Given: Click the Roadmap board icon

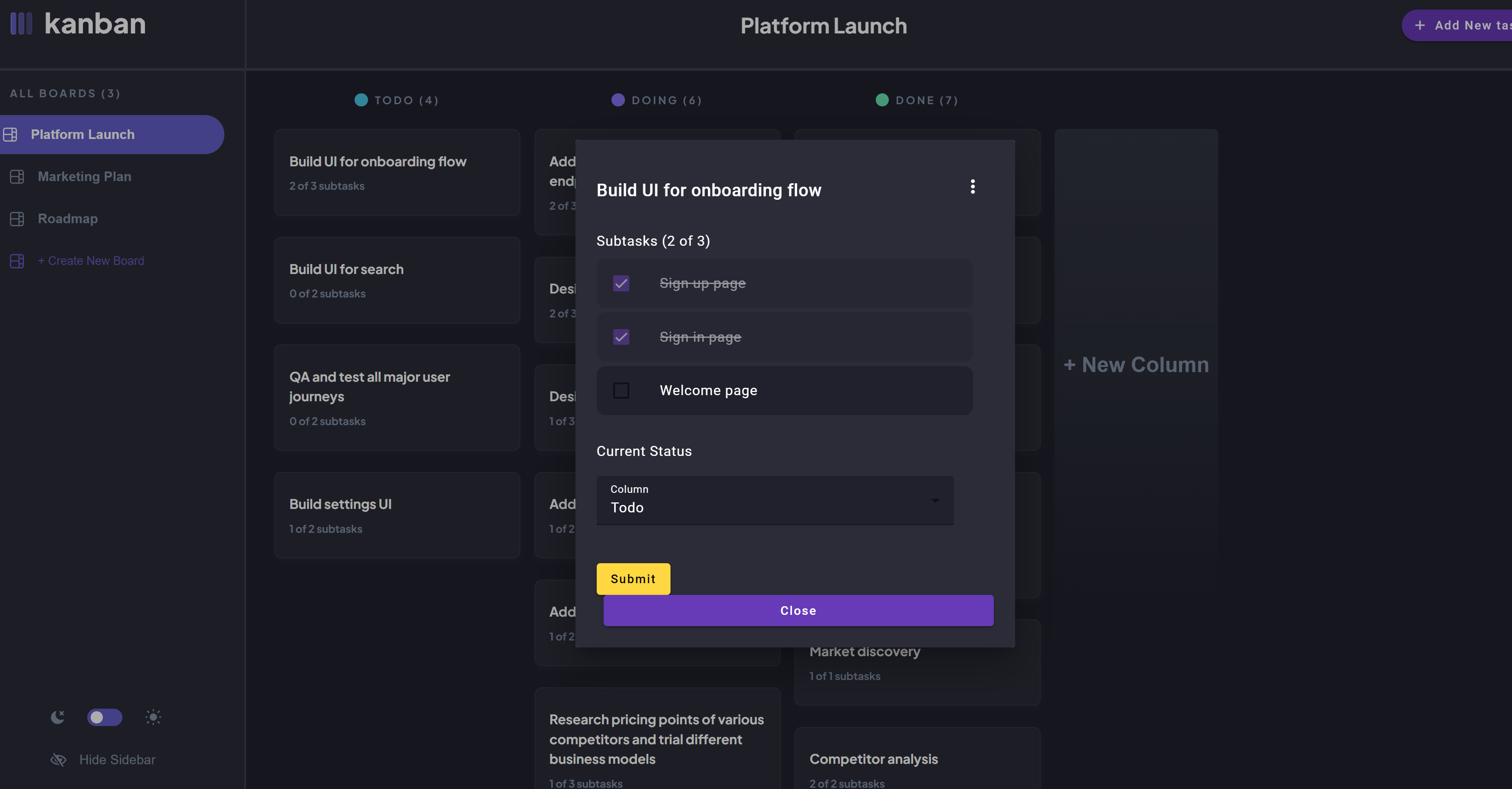Looking at the screenshot, I should pyautogui.click(x=17, y=219).
